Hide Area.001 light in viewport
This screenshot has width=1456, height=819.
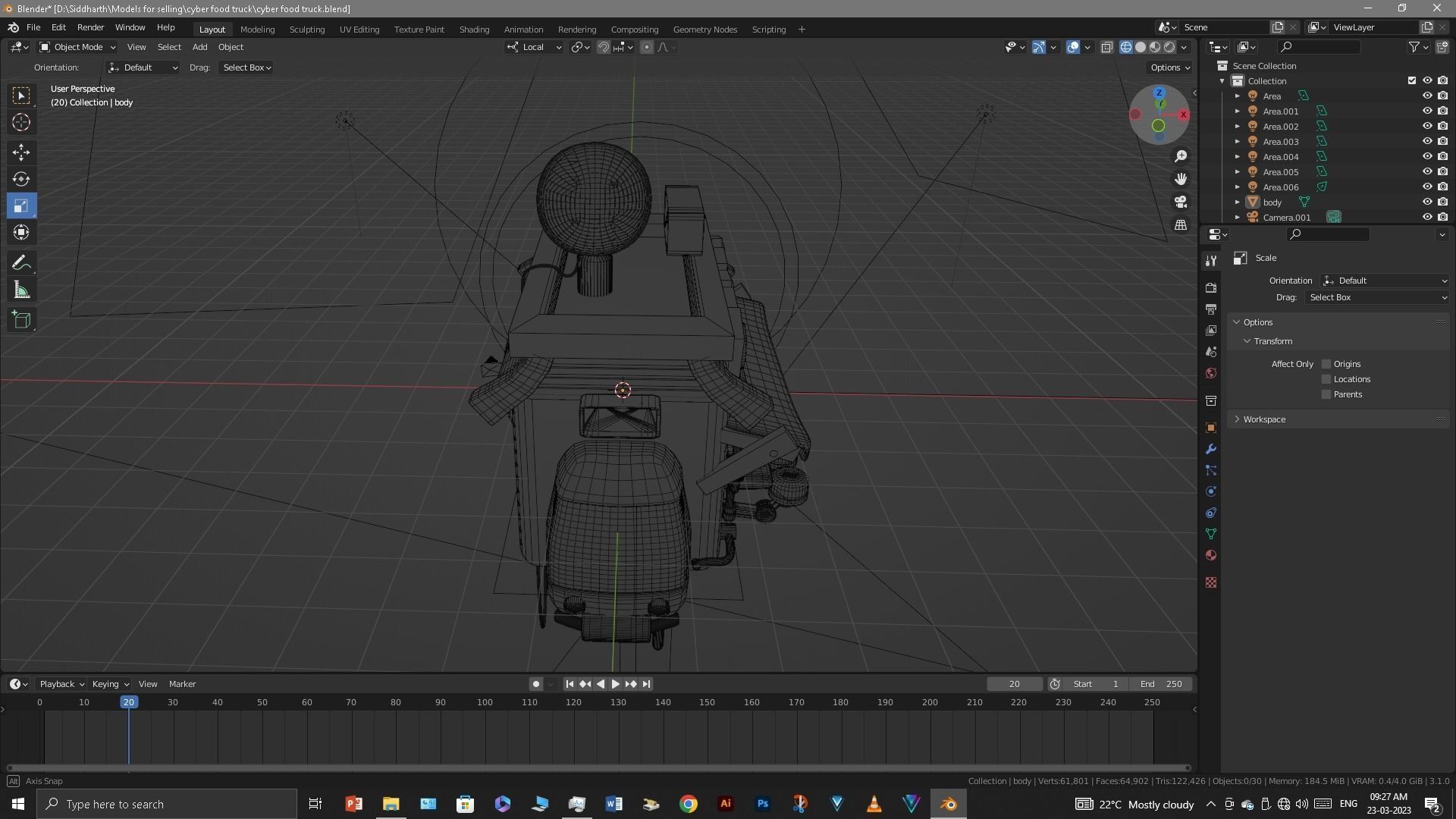tap(1426, 111)
